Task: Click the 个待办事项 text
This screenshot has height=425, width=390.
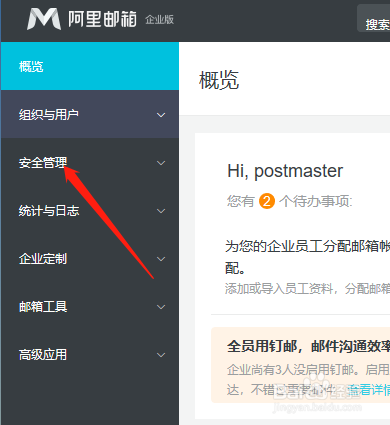Action: tap(315, 201)
